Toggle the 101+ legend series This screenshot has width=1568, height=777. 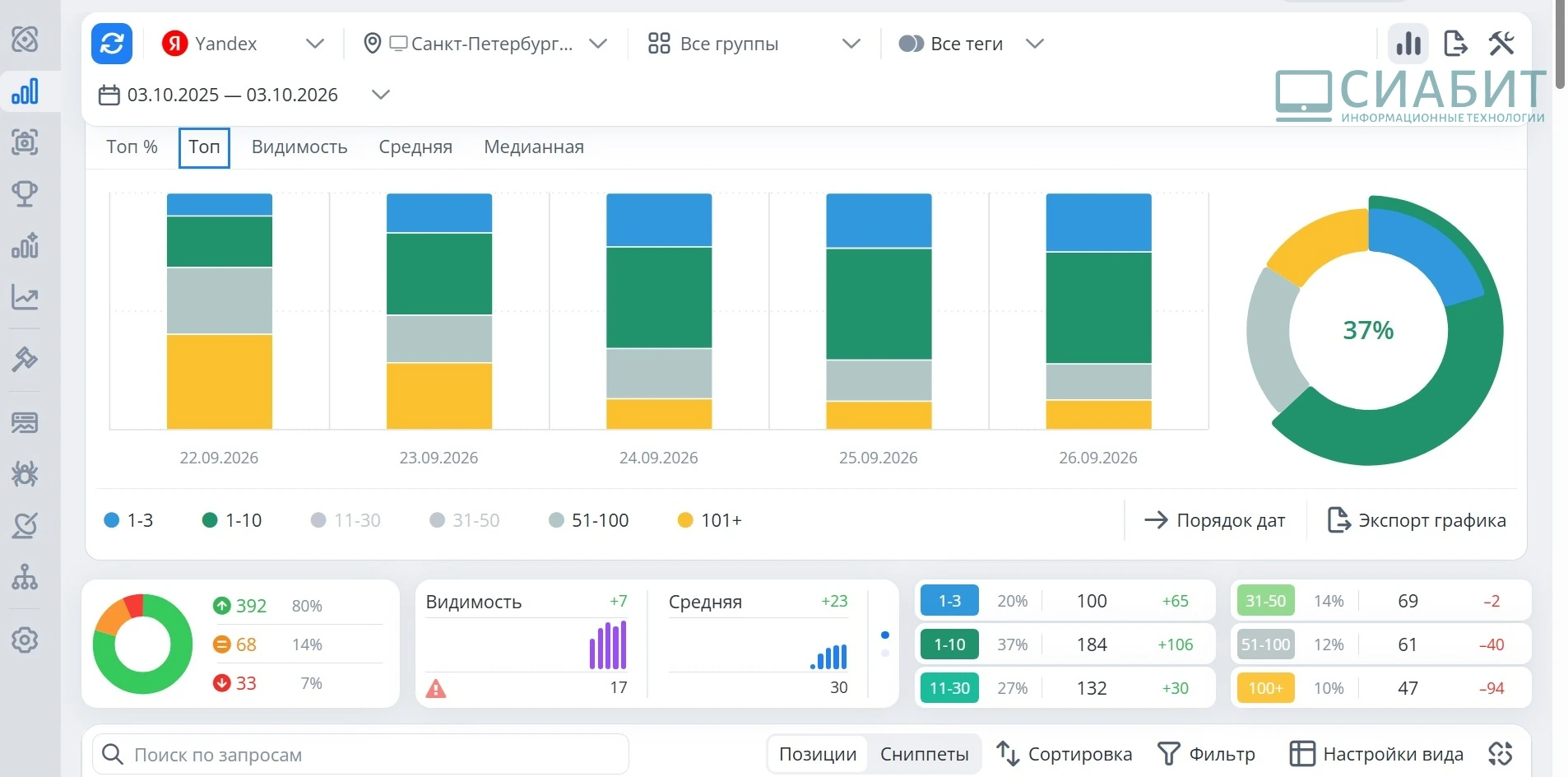pos(710,520)
